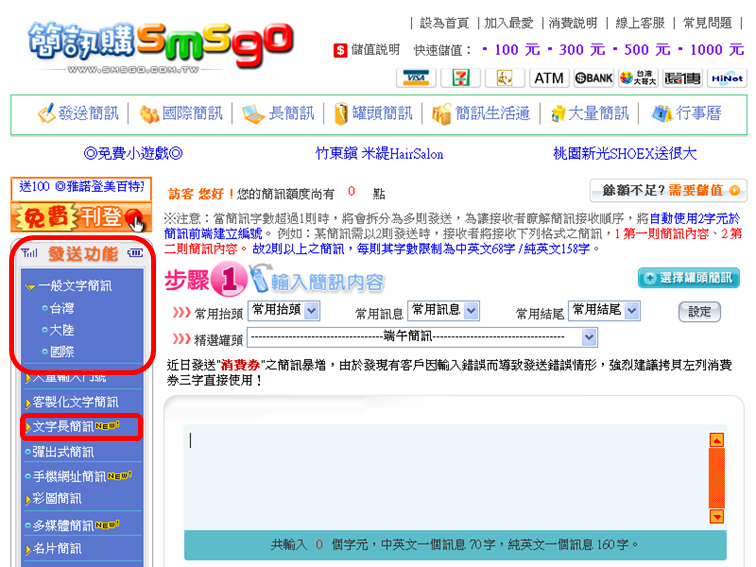The image size is (756, 567).
Task: Click the Taiwan Mobile (台灣大哥大) payment icon
Action: [638, 78]
